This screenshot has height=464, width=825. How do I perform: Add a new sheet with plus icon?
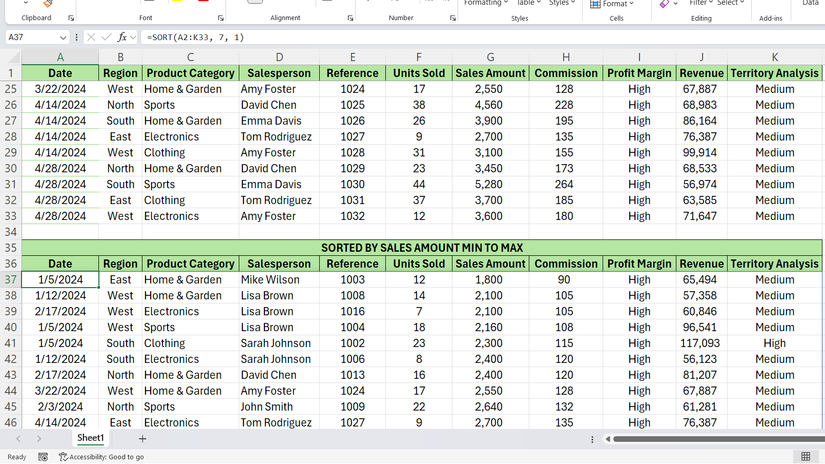tap(142, 439)
